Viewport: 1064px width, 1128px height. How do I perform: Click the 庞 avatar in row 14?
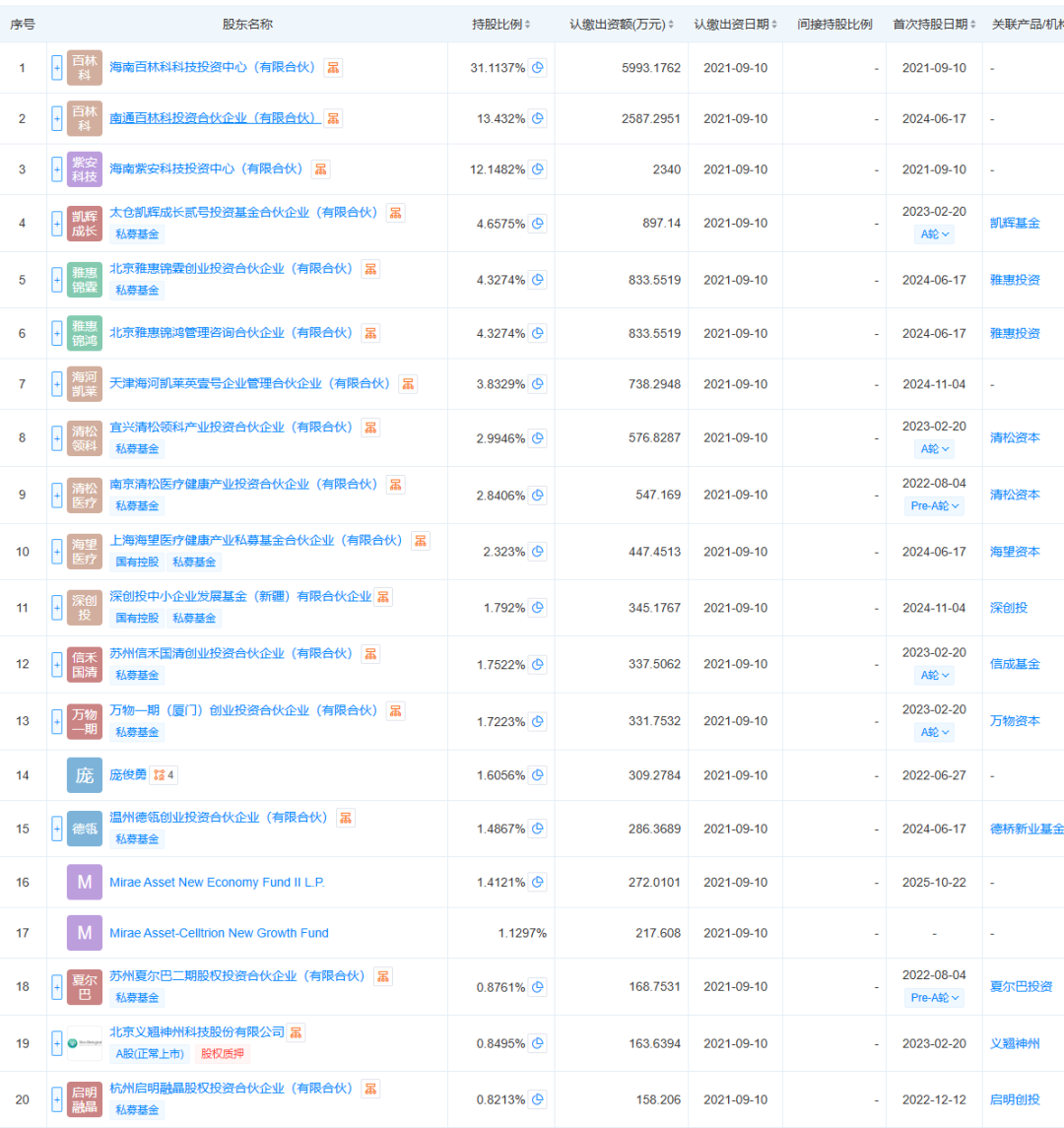(x=84, y=775)
